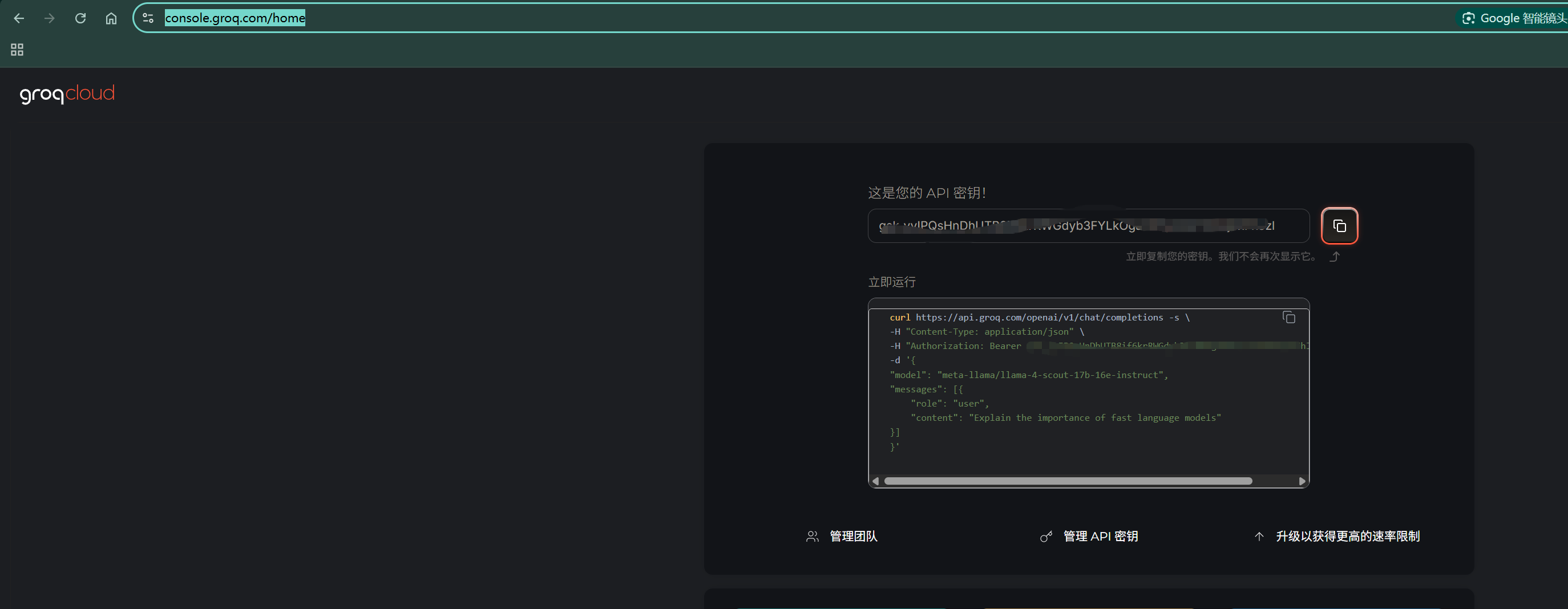Screen dimensions: 1568x609
Task: Open the apps grid bookmark icon
Action: point(17,50)
